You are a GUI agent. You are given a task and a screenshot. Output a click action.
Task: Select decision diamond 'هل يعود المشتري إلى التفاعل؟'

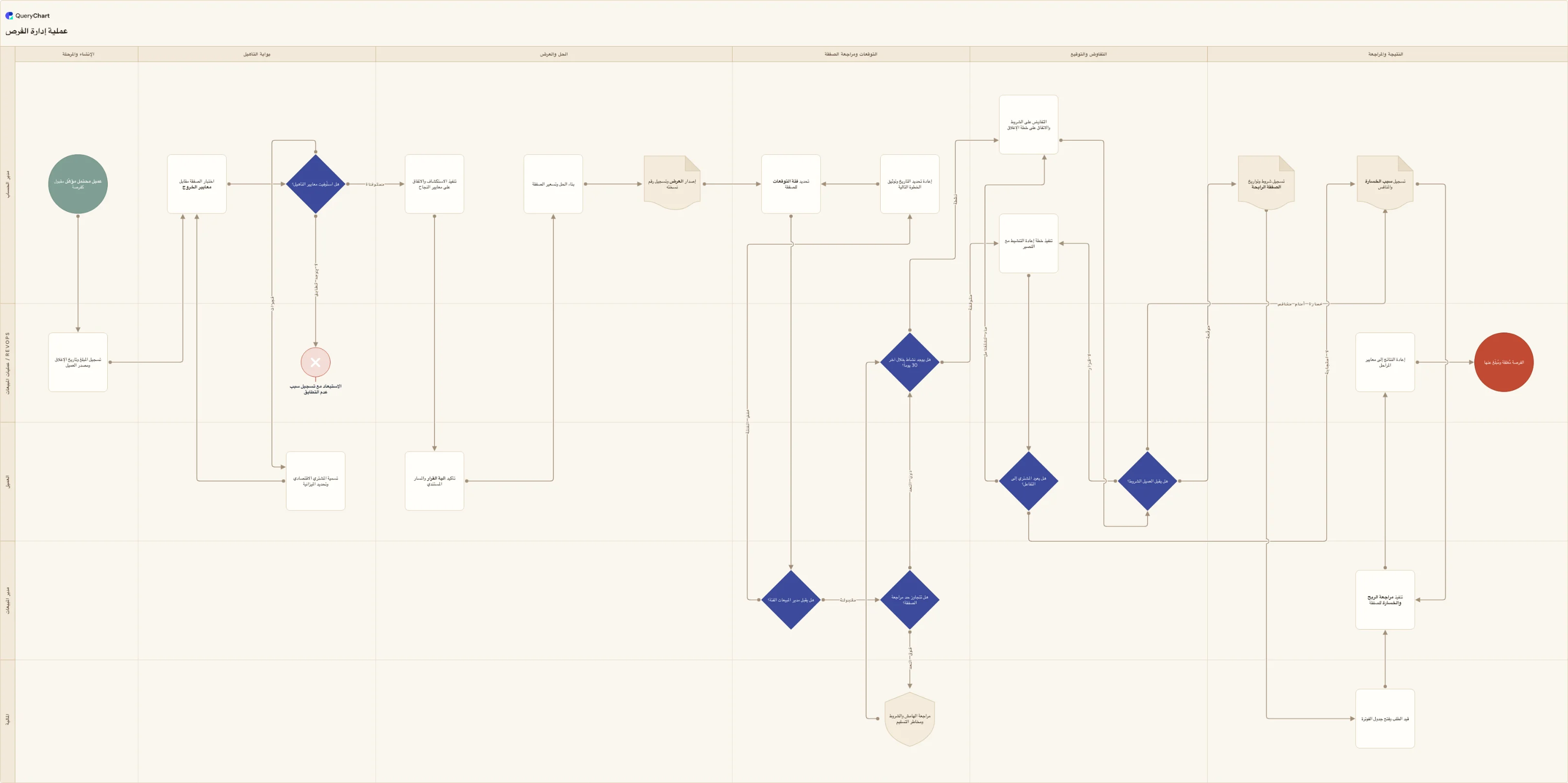point(1029,481)
